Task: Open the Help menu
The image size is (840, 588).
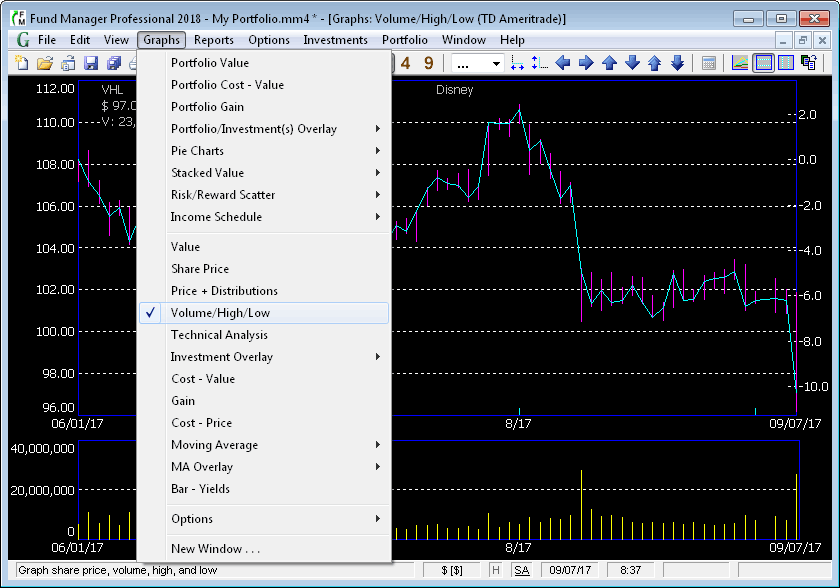Action: [512, 40]
